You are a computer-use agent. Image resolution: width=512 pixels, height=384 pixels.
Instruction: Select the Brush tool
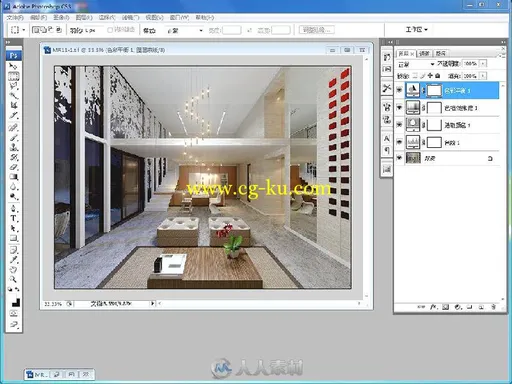click(x=13, y=137)
